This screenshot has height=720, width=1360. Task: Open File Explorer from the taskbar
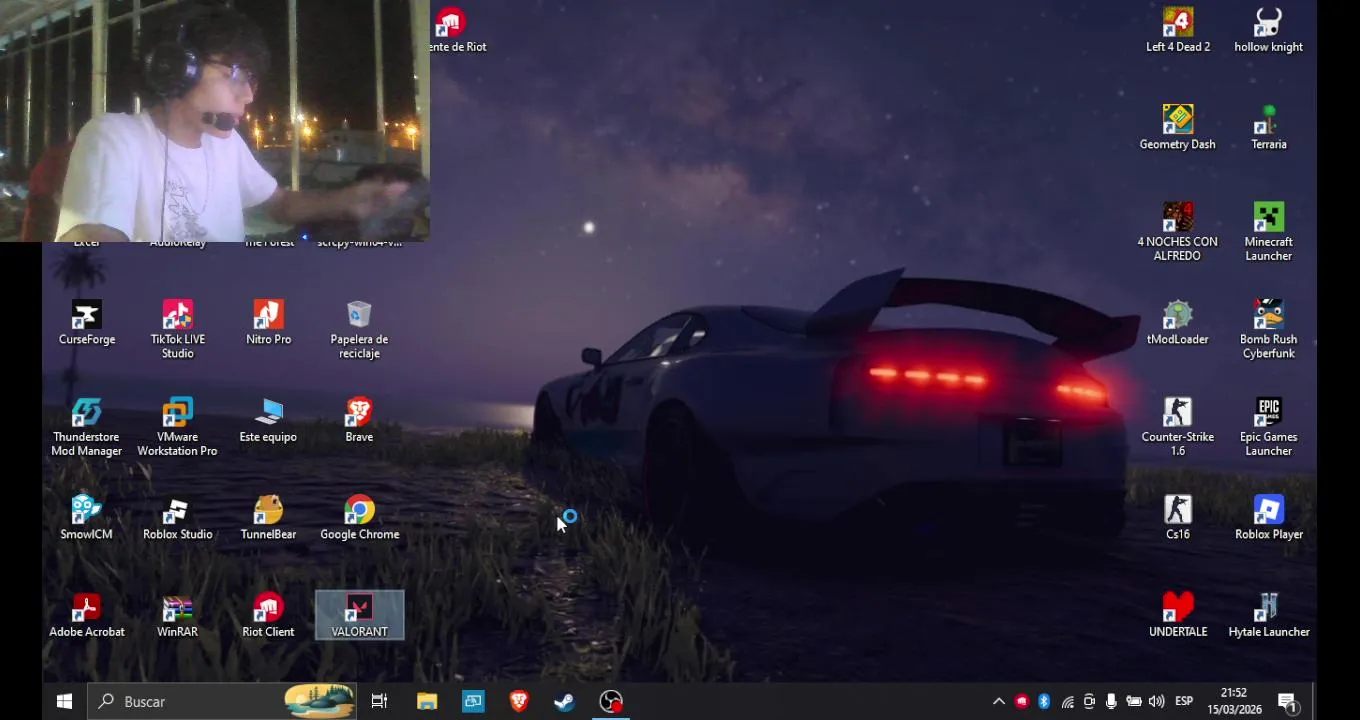coord(427,702)
